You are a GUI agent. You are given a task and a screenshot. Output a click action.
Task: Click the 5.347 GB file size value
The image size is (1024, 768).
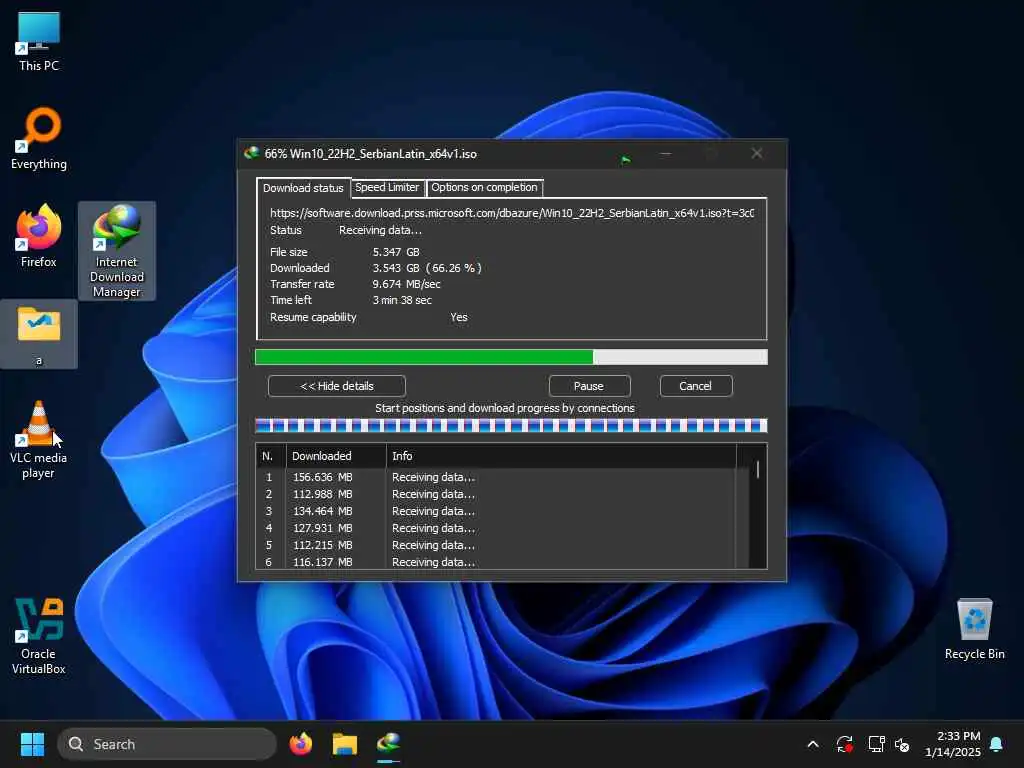tap(396, 252)
